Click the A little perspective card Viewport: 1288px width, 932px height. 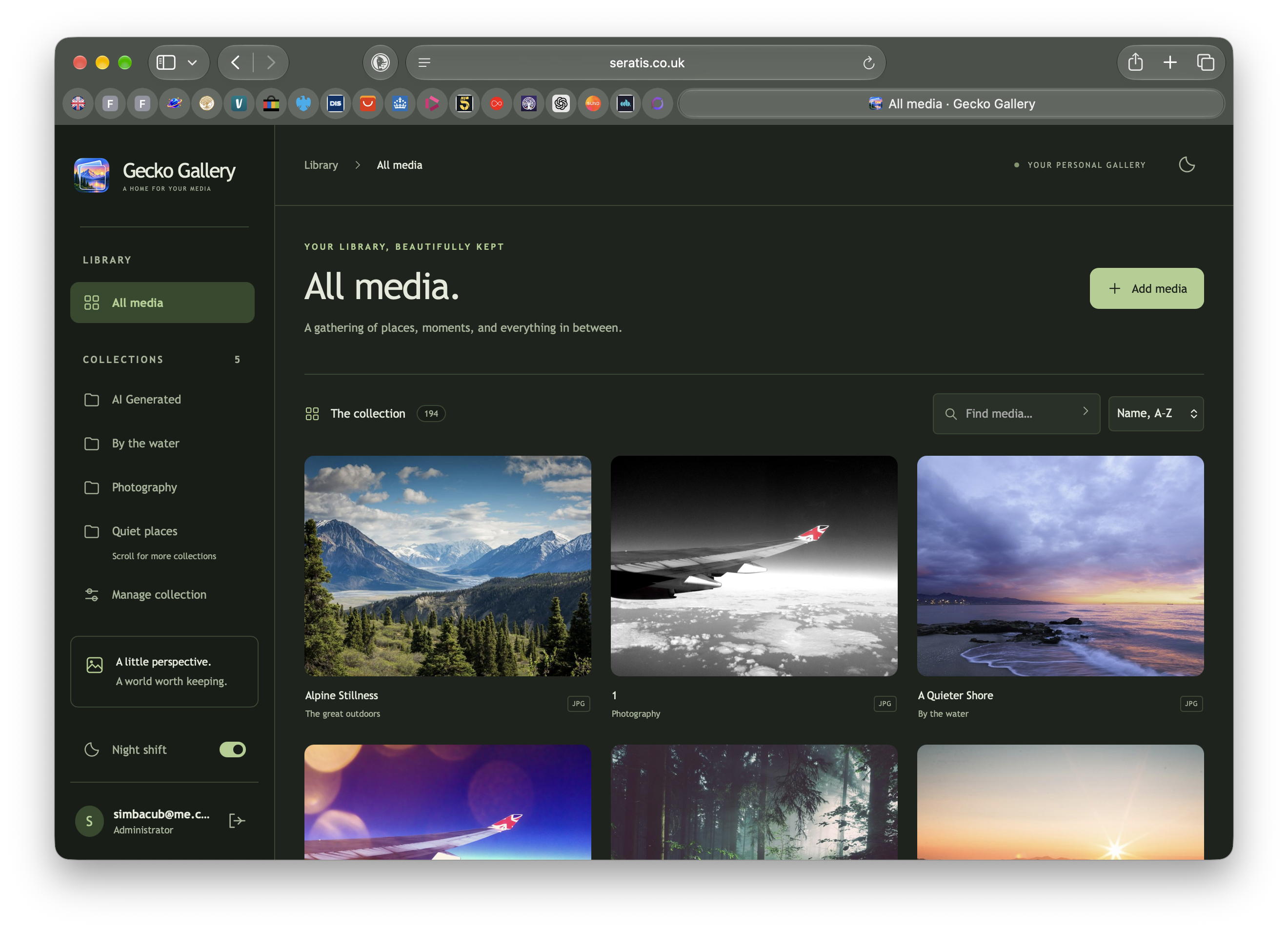164,671
